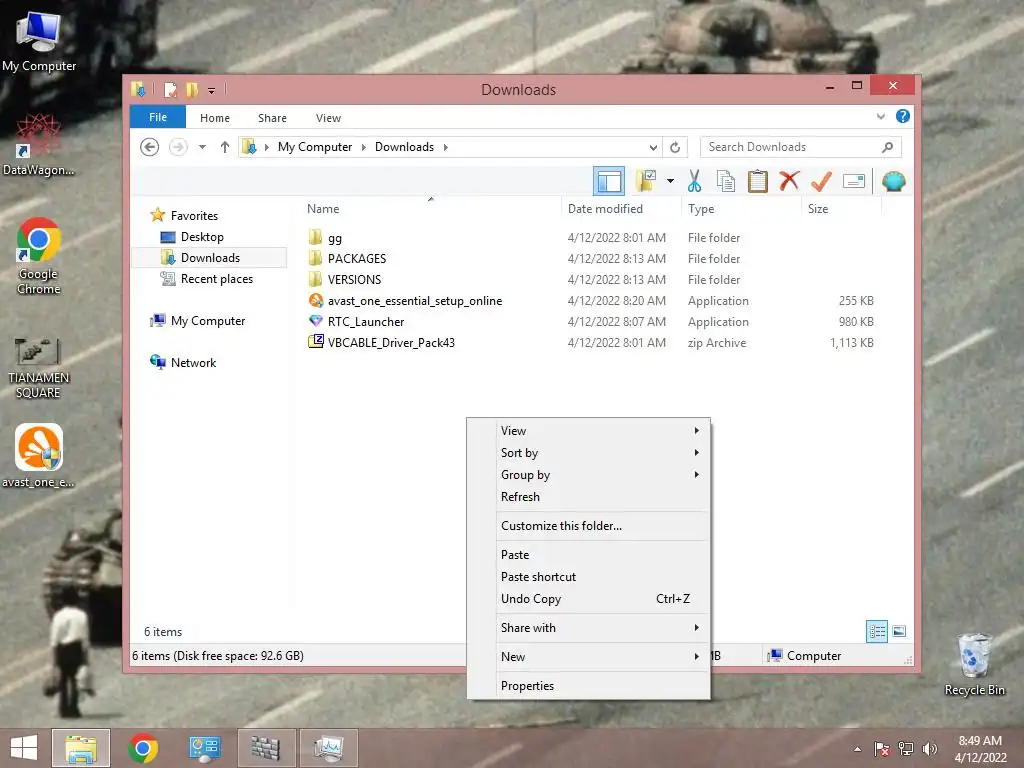Click the email envelope toolbar icon
Image resolution: width=1024 pixels, height=768 pixels.
point(854,181)
